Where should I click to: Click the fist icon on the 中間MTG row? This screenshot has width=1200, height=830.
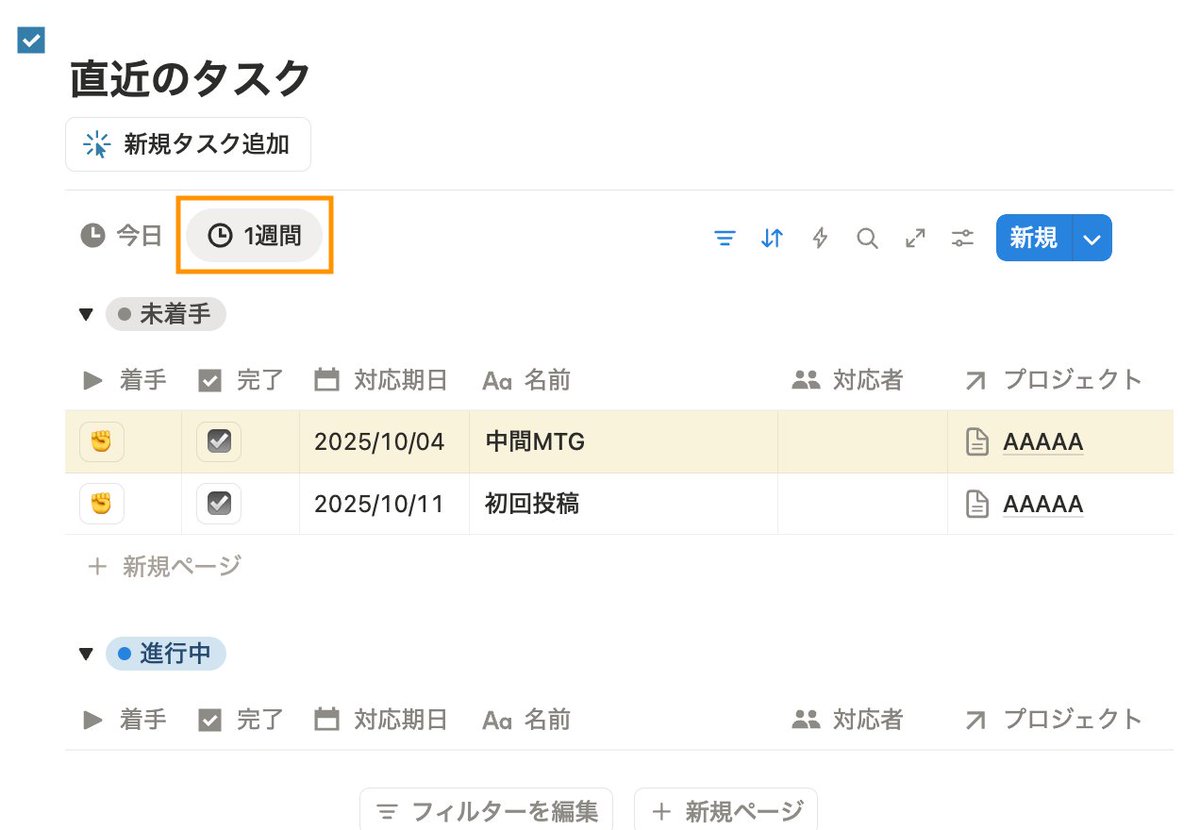(x=101, y=441)
